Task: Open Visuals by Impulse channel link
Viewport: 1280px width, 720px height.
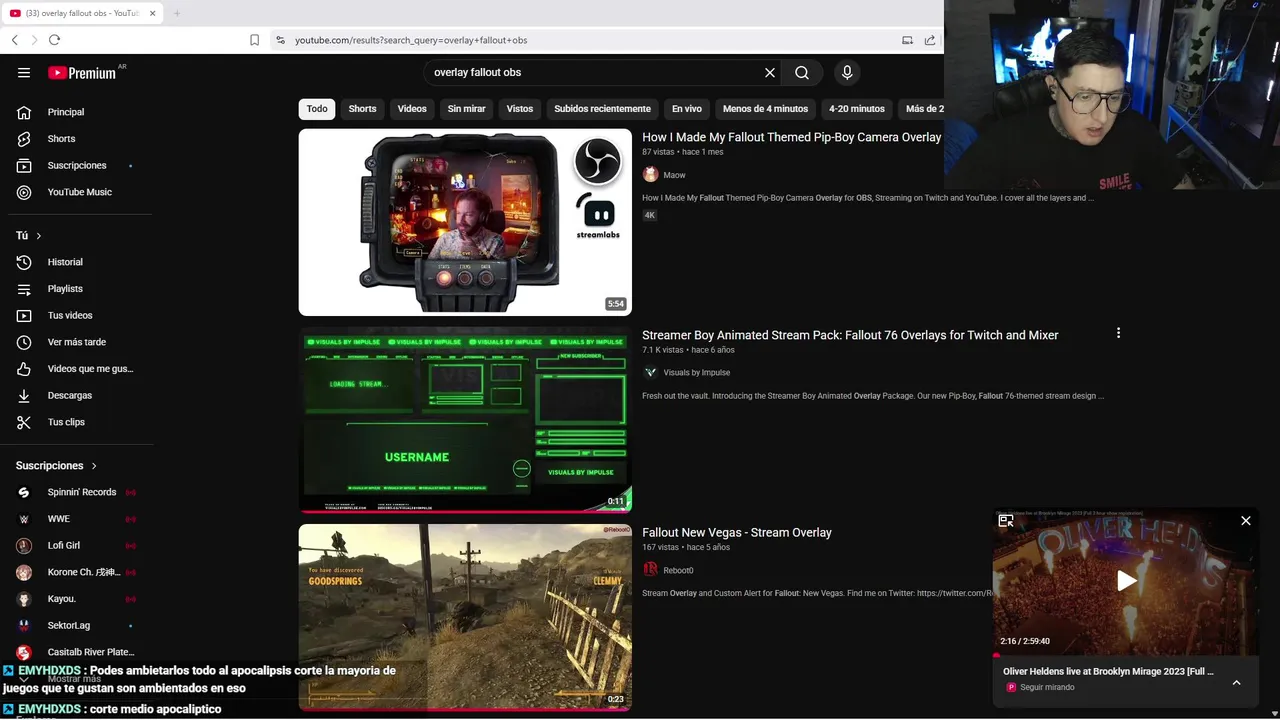Action: click(697, 373)
